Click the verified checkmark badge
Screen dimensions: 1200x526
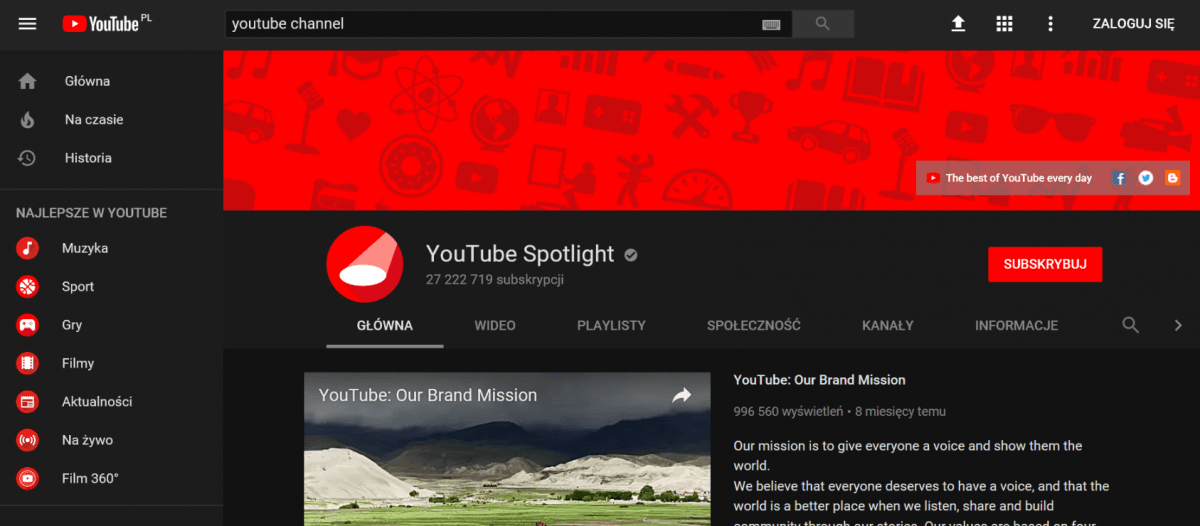pyautogui.click(x=631, y=255)
